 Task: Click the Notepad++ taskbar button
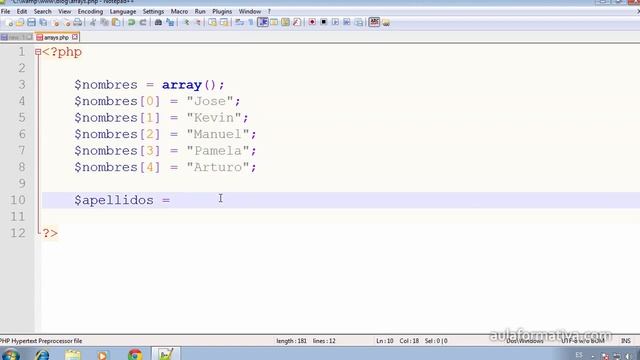(x=166, y=354)
